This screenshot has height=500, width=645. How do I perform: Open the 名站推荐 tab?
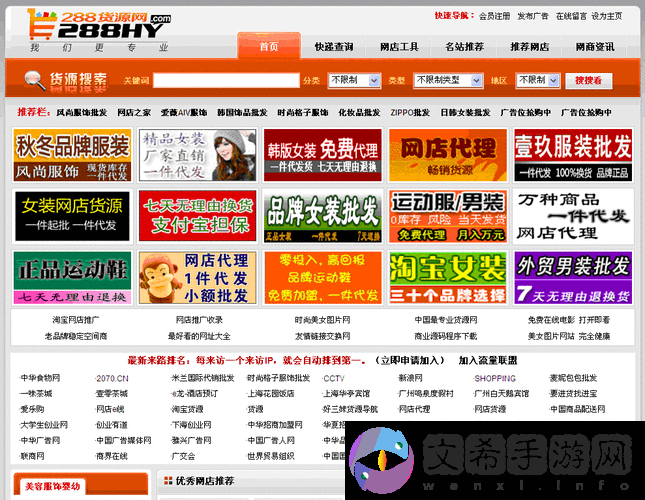[464, 47]
